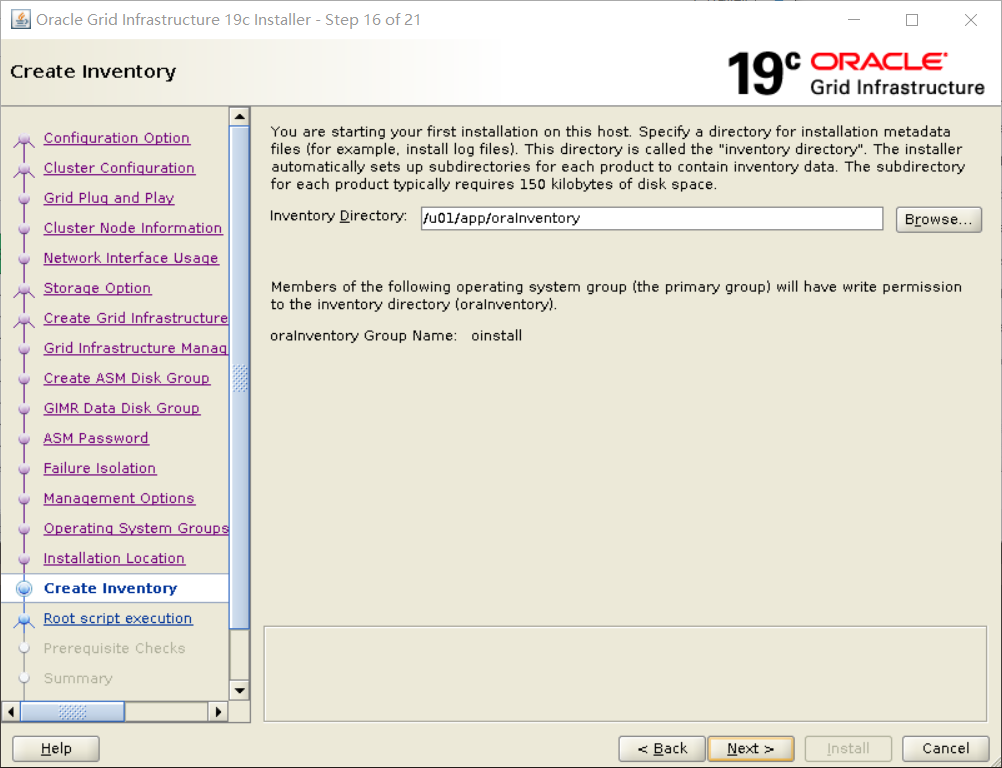Click the empty message area panel
This screenshot has height=768, width=1002.
[625, 674]
